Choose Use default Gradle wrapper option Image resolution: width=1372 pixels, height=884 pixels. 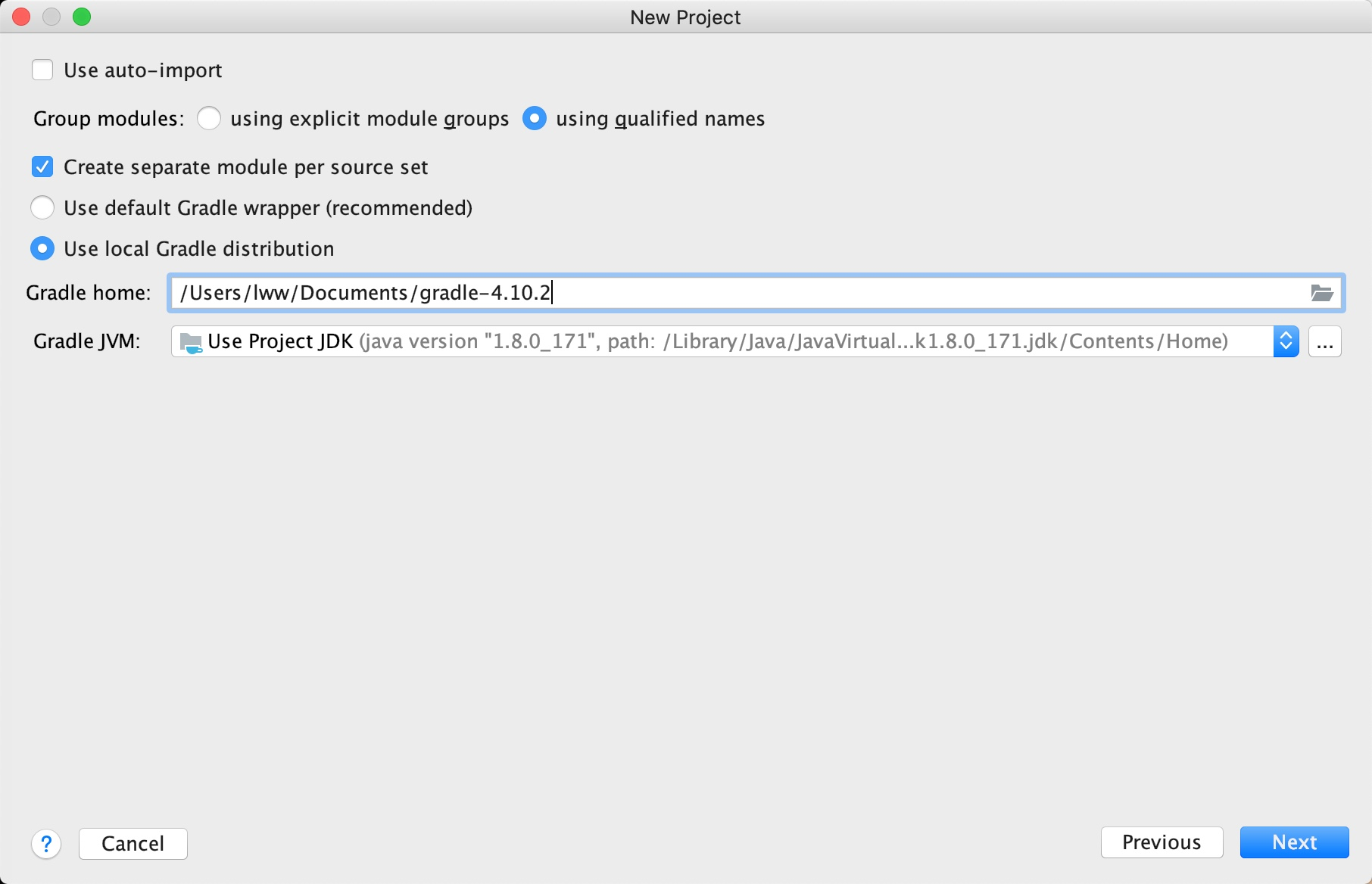coord(42,208)
